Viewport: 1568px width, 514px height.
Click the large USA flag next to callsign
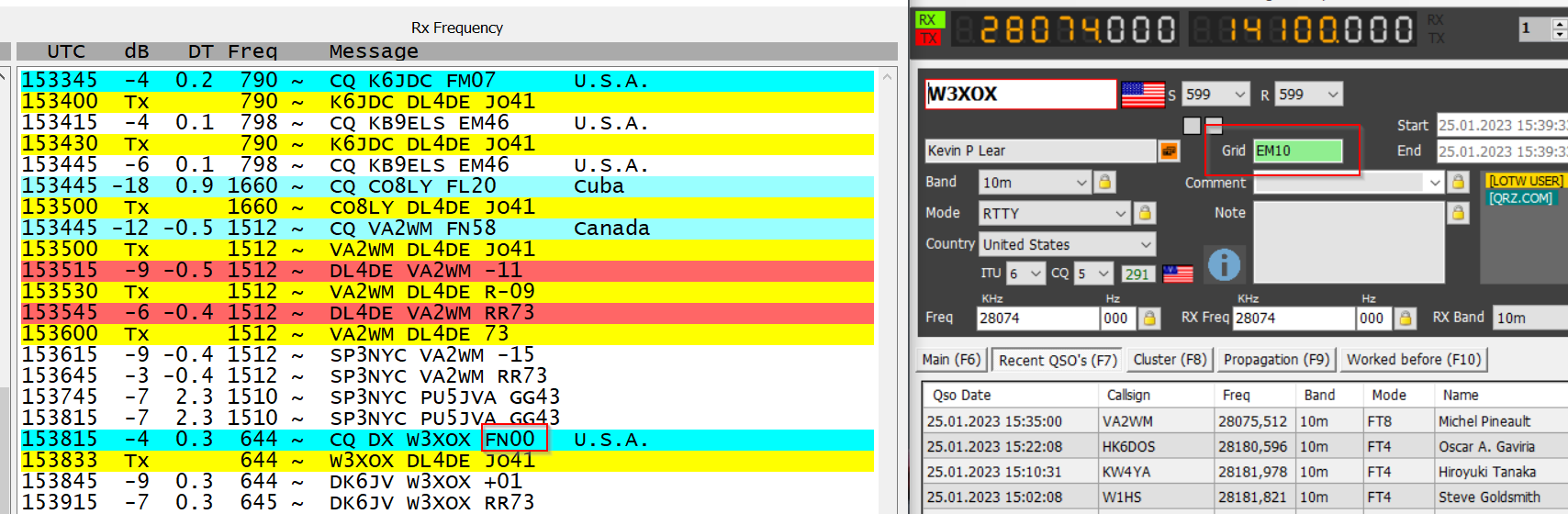pyautogui.click(x=1143, y=95)
